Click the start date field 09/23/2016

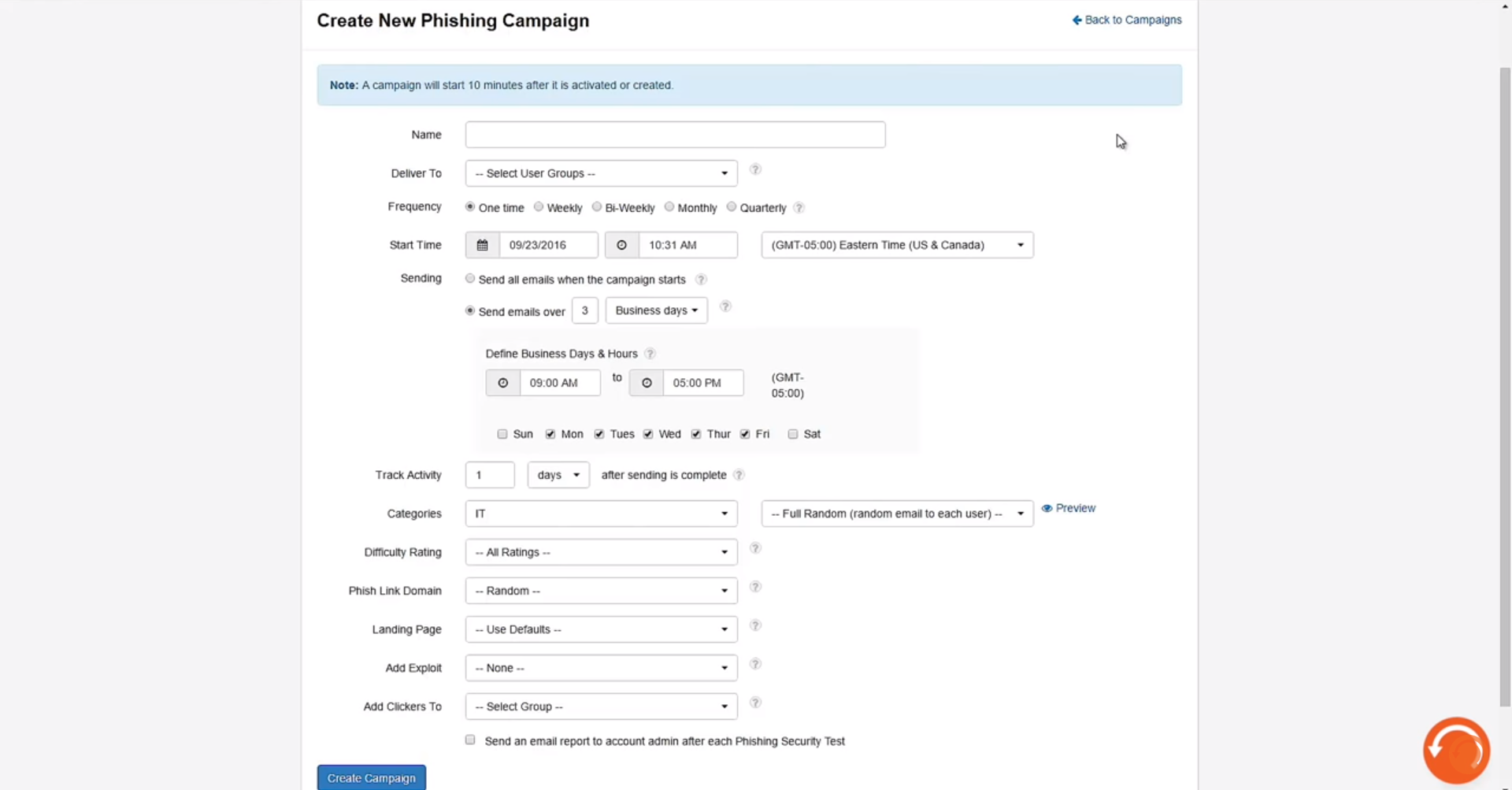coord(548,245)
